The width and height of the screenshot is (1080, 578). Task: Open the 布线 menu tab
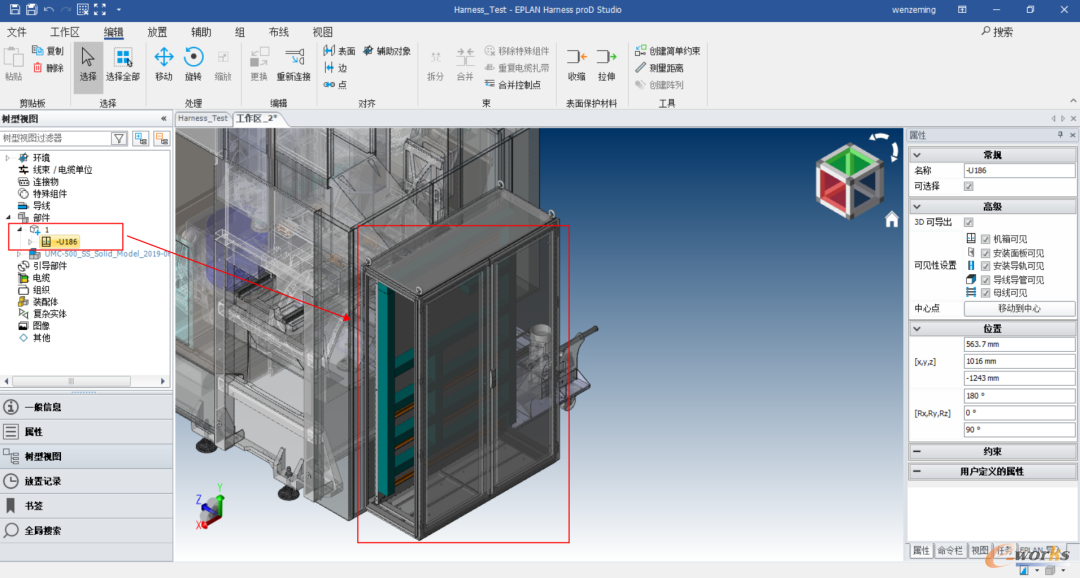pyautogui.click(x=279, y=32)
